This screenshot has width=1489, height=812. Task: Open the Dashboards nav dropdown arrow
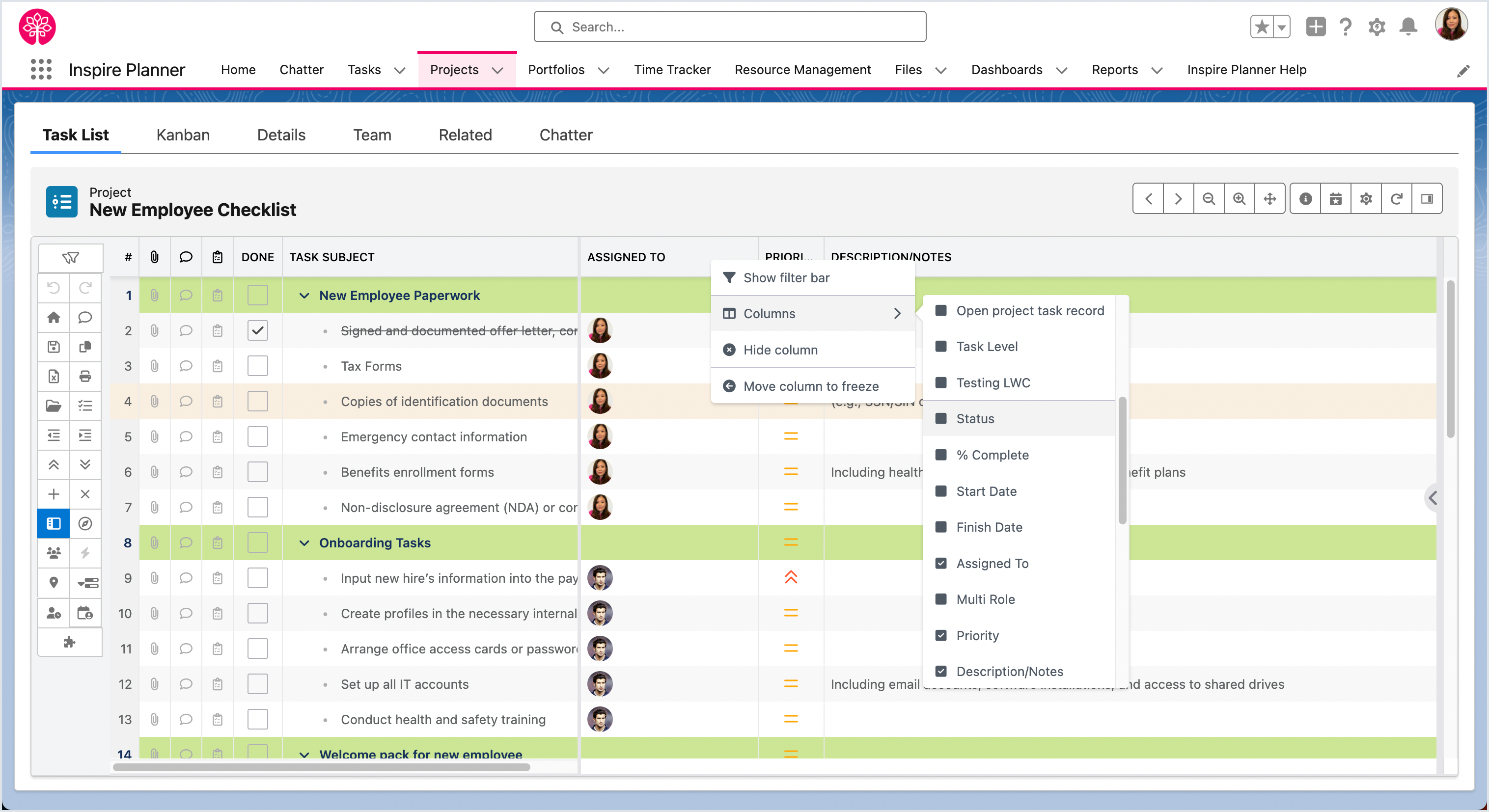click(1062, 70)
